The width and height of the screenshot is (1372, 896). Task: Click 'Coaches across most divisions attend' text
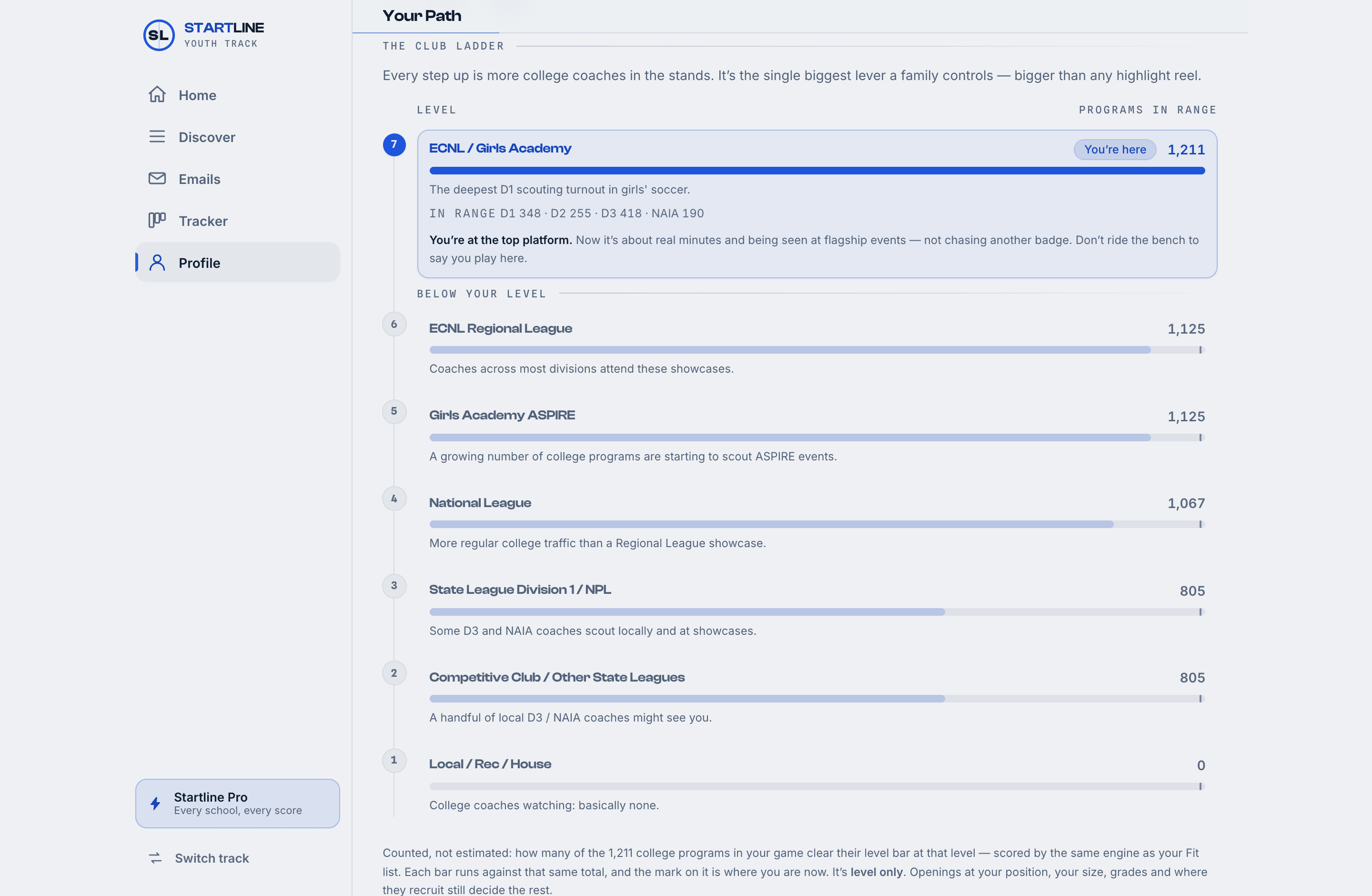click(x=581, y=369)
